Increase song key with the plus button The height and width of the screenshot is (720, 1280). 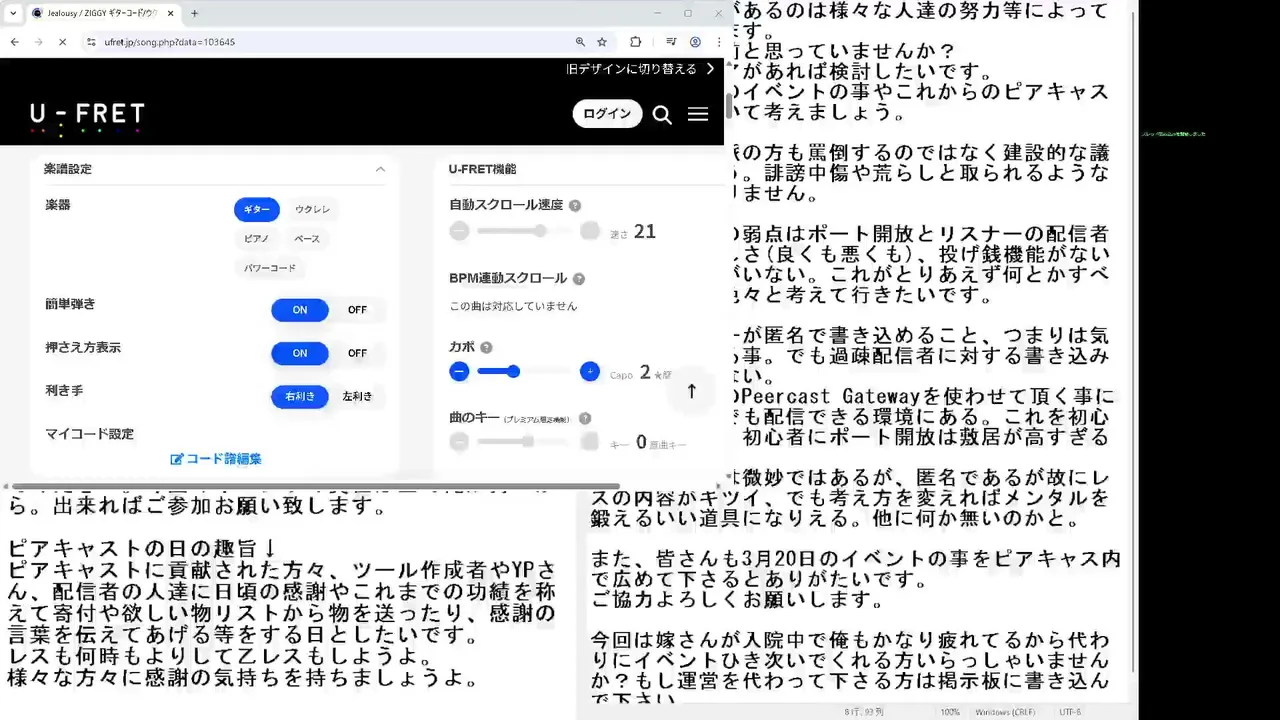click(590, 441)
